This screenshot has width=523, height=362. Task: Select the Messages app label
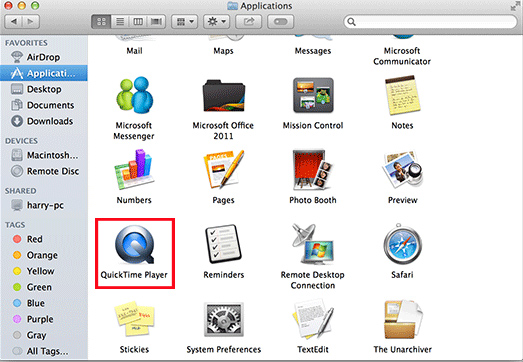tap(313, 51)
